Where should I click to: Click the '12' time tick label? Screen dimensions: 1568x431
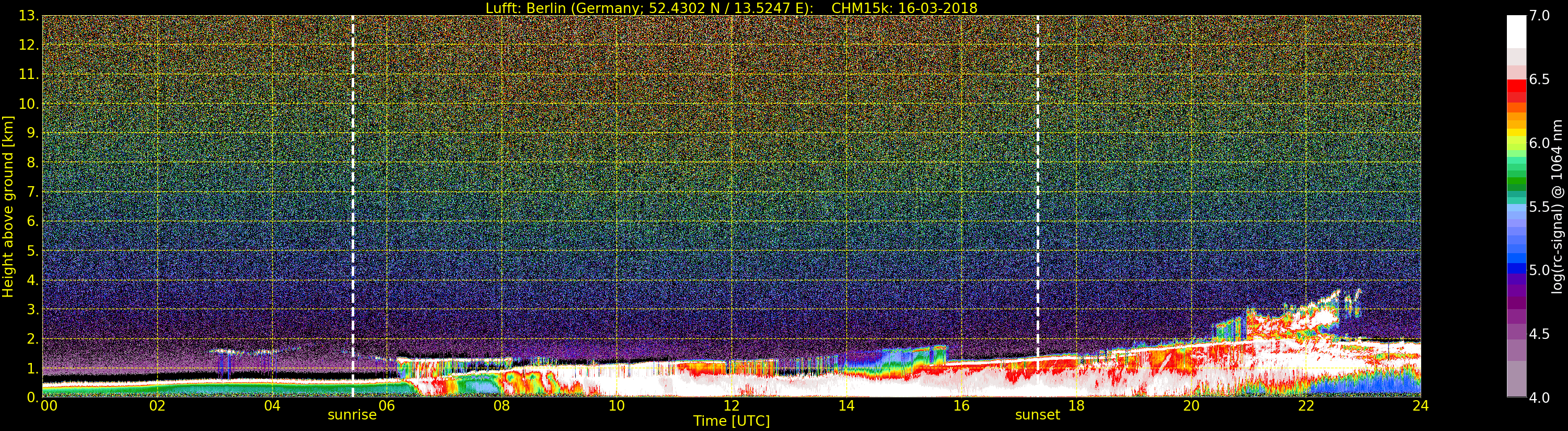(731, 406)
